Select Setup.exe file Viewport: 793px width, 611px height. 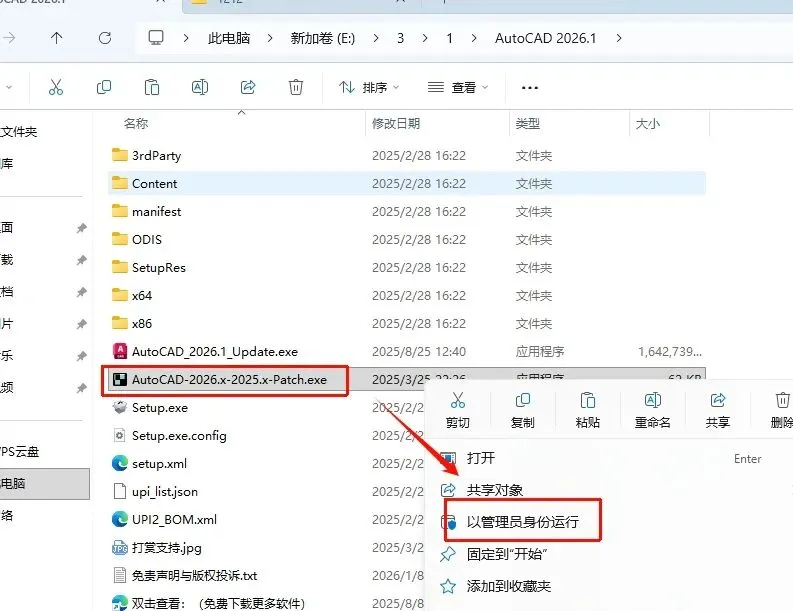click(x=160, y=407)
